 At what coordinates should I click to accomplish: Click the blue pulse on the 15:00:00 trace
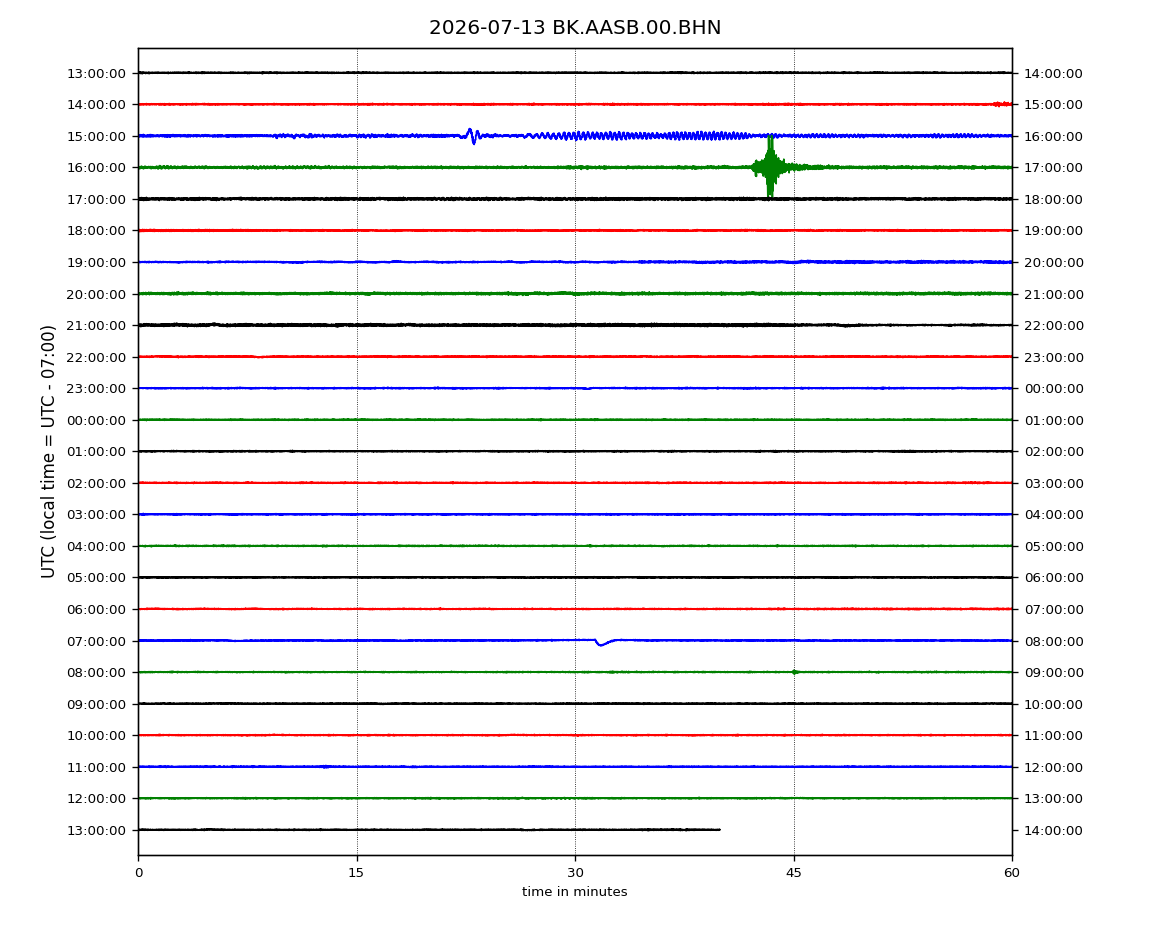472,136
